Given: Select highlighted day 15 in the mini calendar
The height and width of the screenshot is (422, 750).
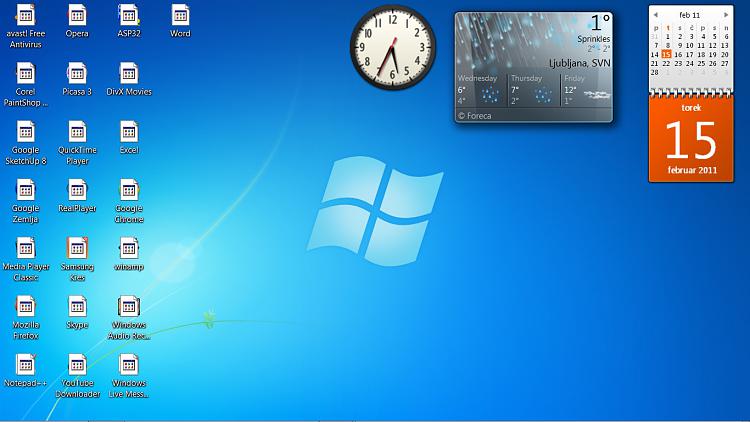Looking at the screenshot, I should (666, 54).
